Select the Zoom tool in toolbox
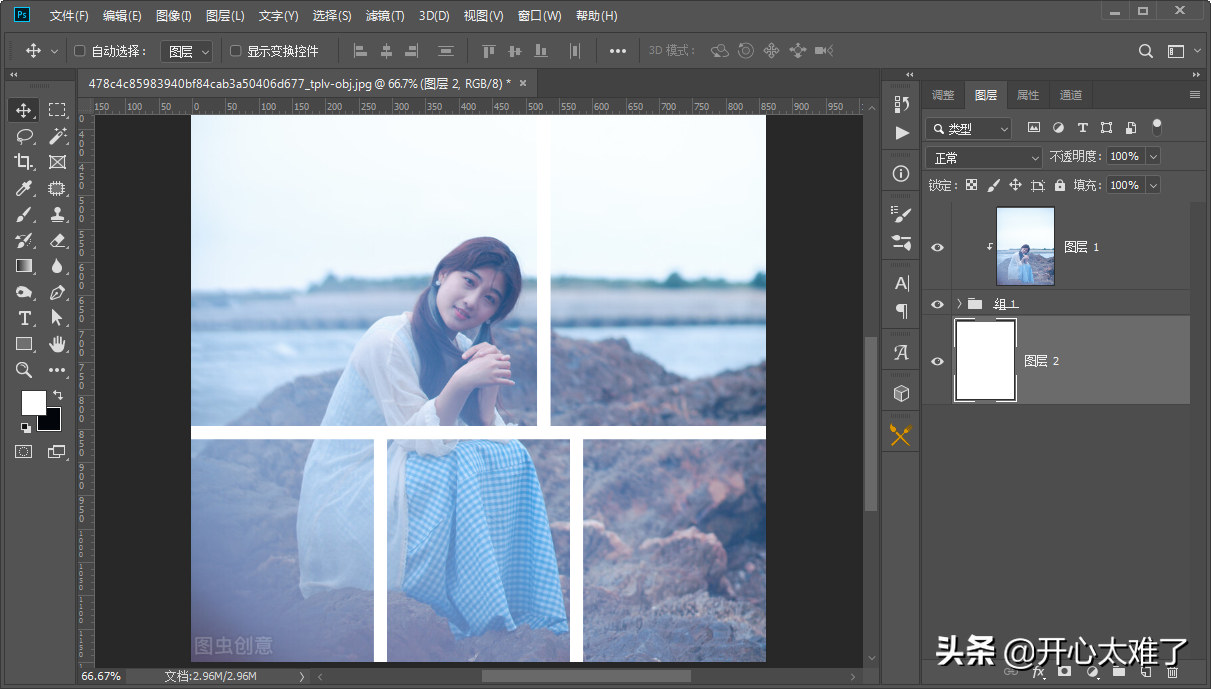The height and width of the screenshot is (689, 1211). (24, 370)
